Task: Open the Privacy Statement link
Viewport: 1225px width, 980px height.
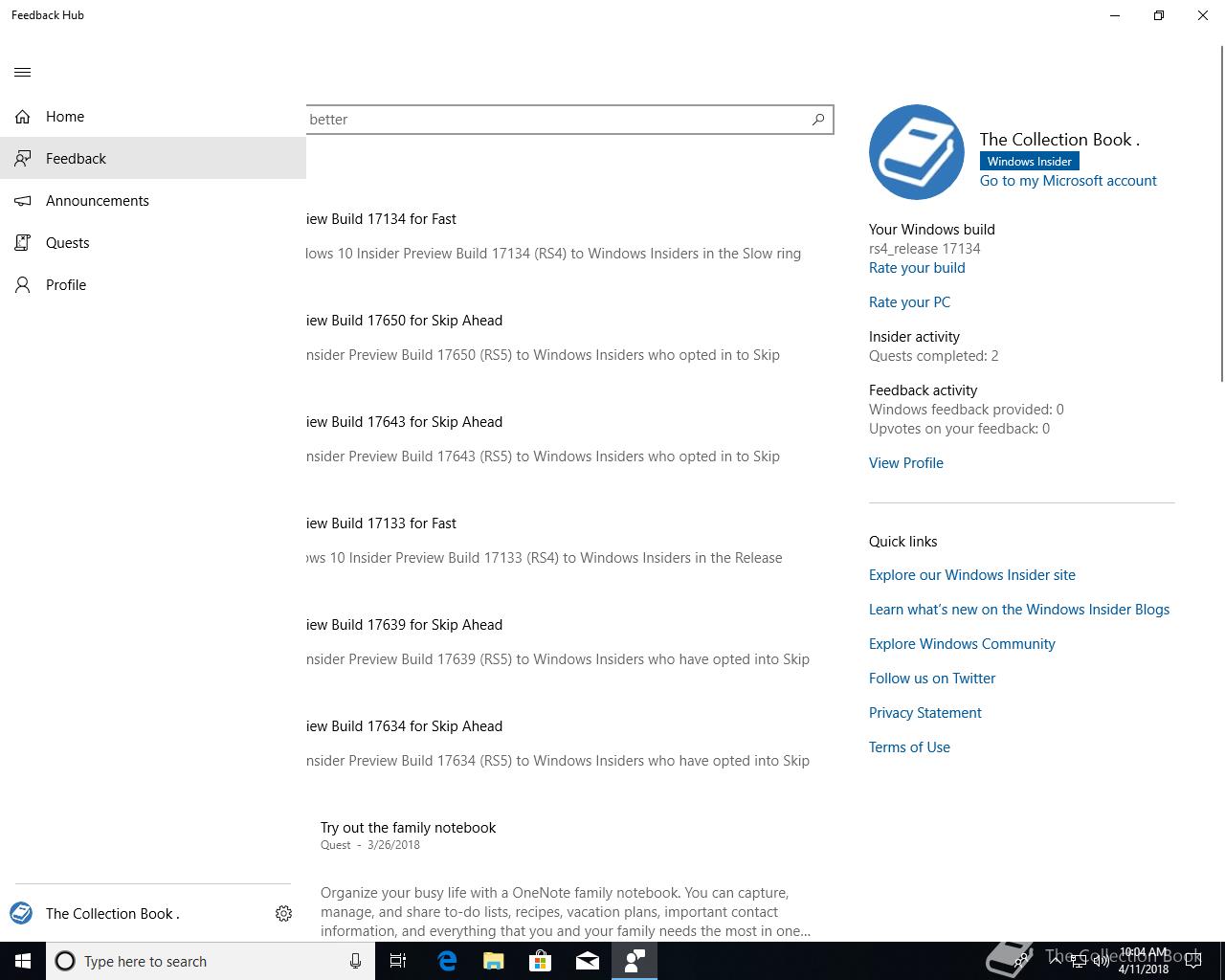Action: pos(925,713)
